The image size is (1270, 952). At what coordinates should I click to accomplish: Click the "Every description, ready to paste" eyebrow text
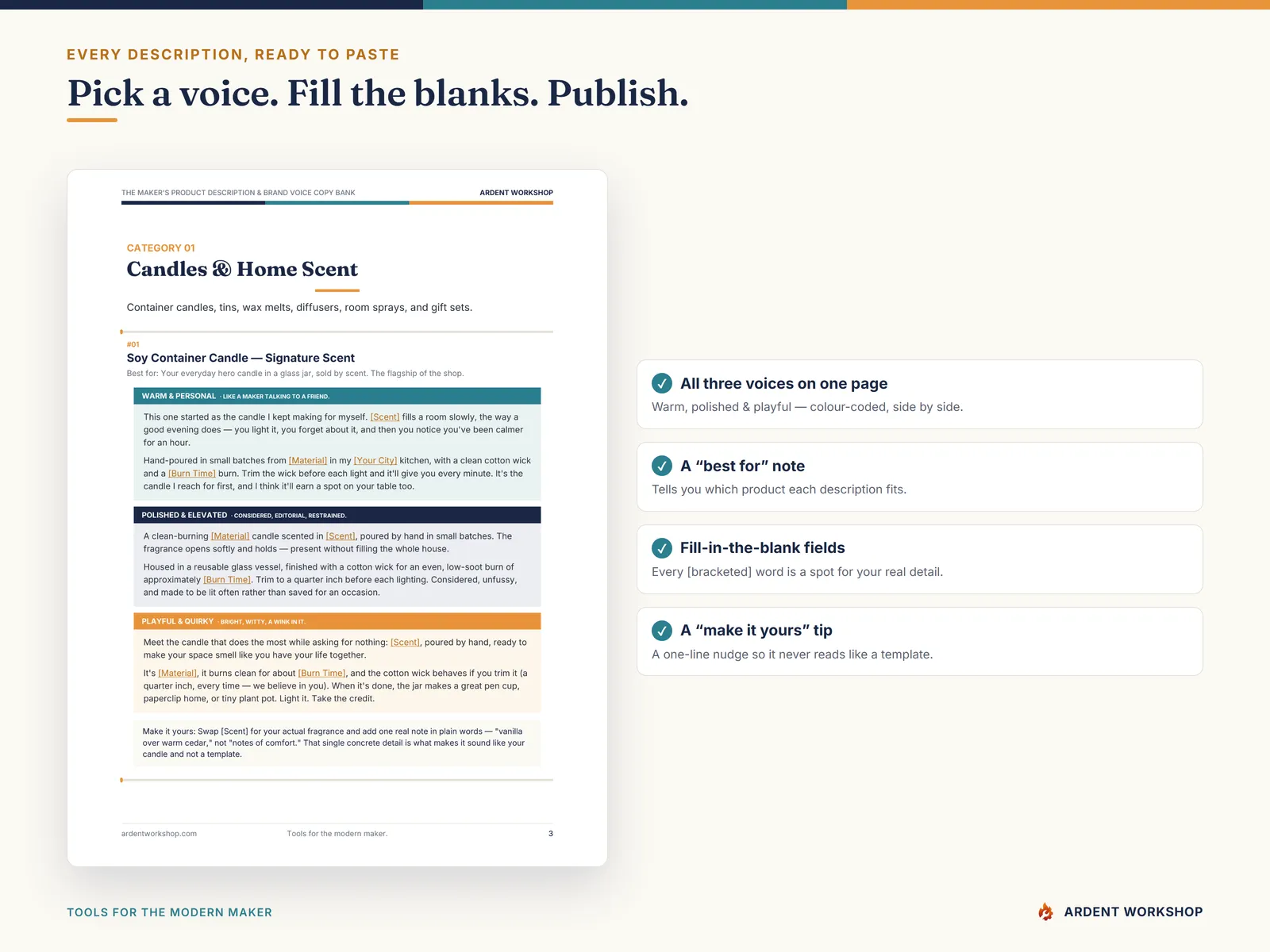pyautogui.click(x=233, y=55)
